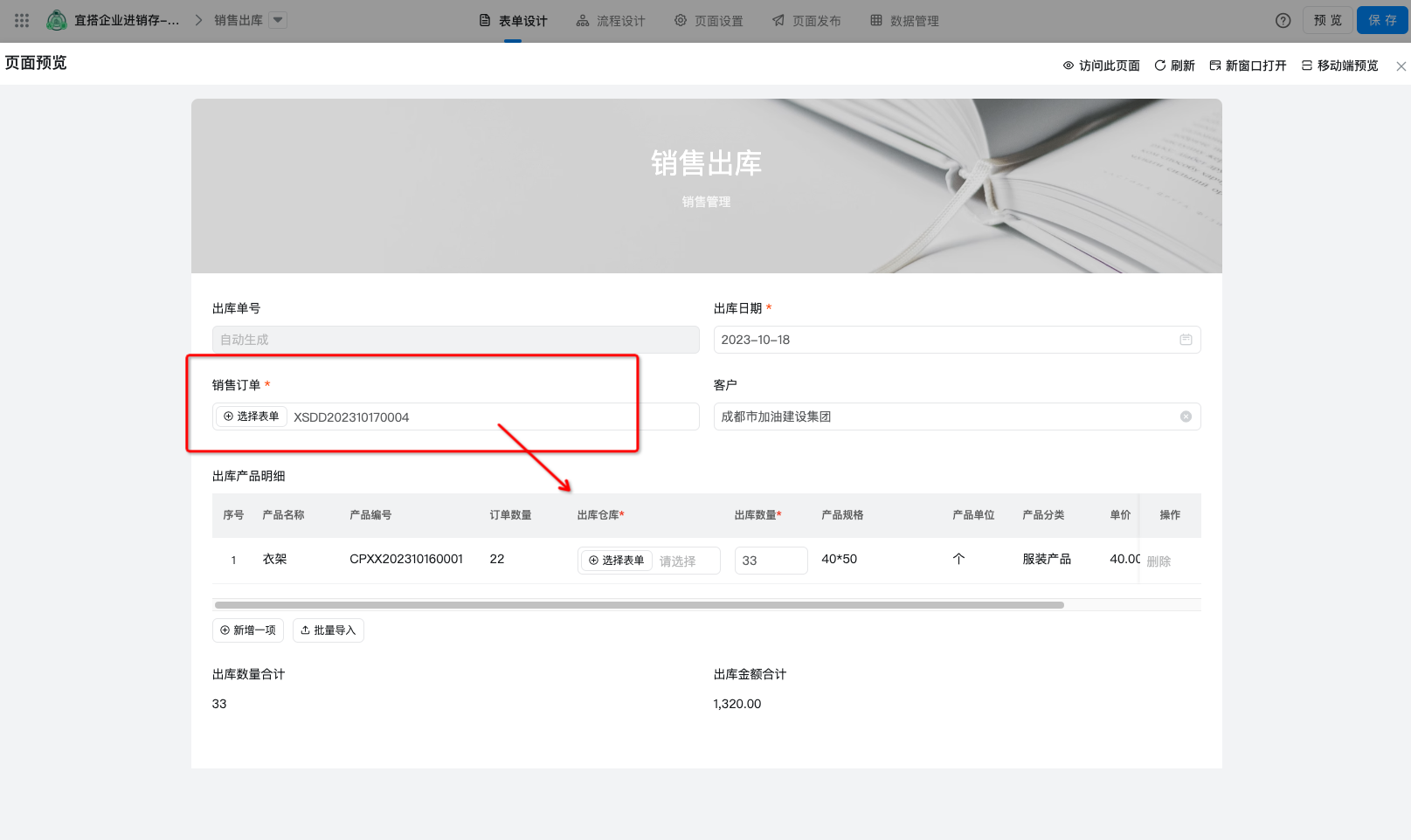The height and width of the screenshot is (840, 1411).
Task: Clear the 客户 field value
Action: (1186, 417)
